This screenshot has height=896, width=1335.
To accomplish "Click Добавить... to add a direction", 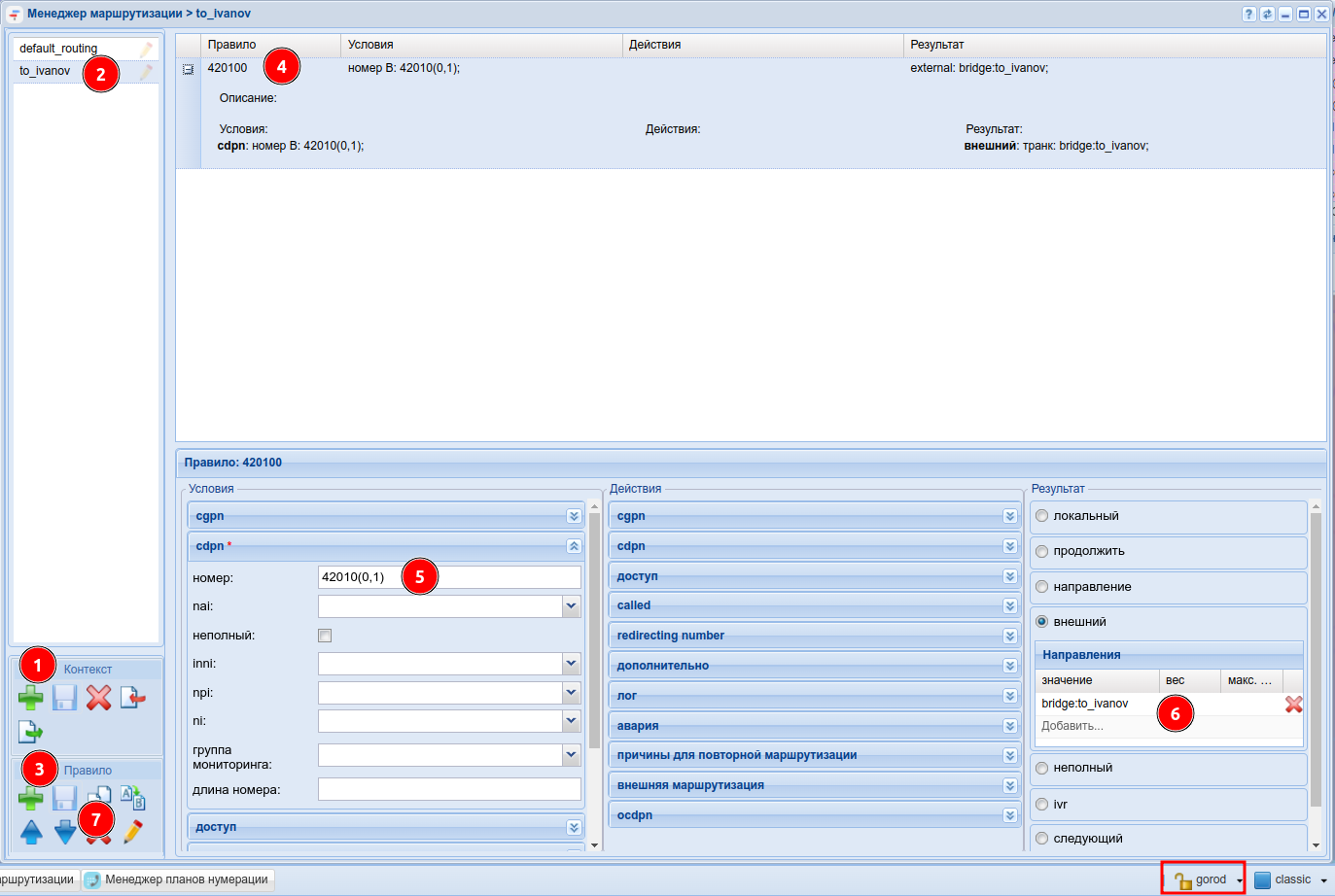I will pos(1072,726).
